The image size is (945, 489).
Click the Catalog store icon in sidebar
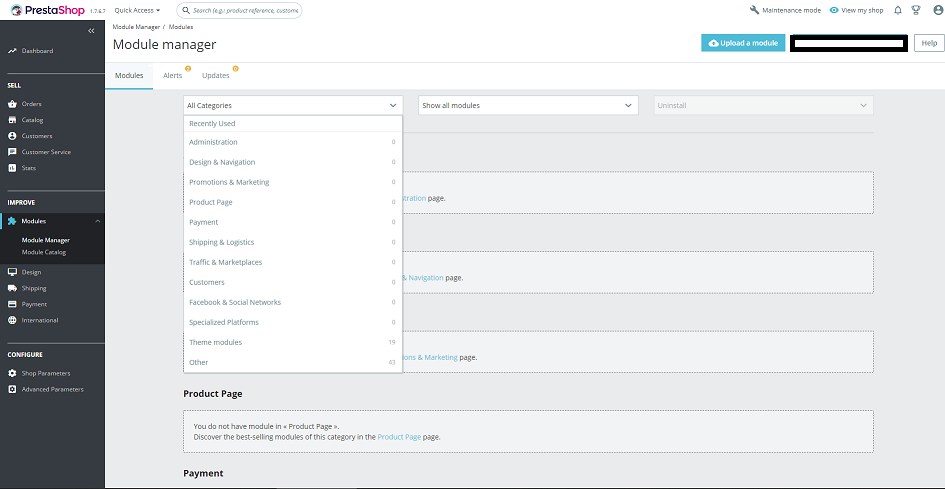point(12,120)
